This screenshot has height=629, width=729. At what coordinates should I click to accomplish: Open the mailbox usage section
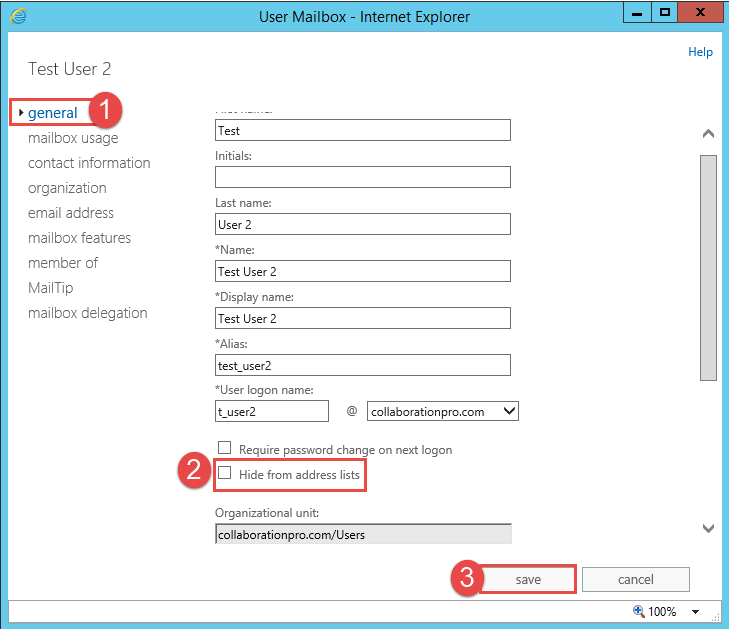pyautogui.click(x=73, y=138)
